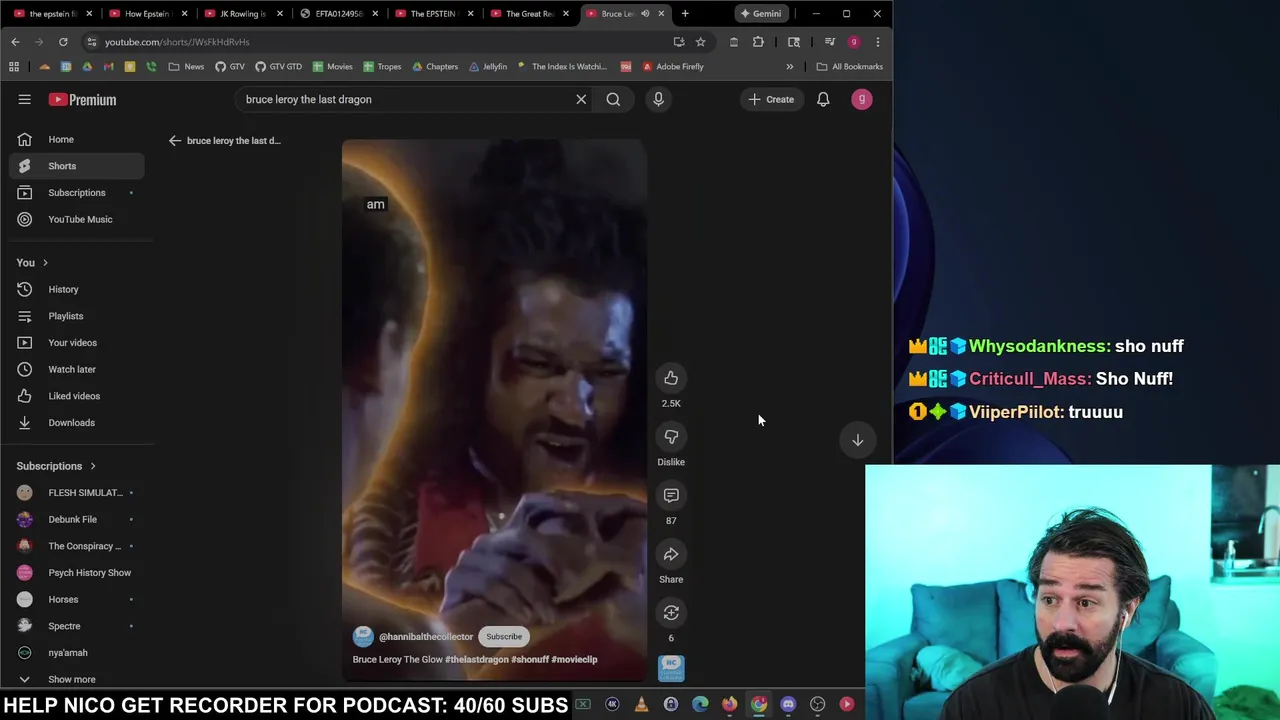The width and height of the screenshot is (1280, 720).
Task: Open OBS Studio from the taskbar
Action: click(817, 704)
